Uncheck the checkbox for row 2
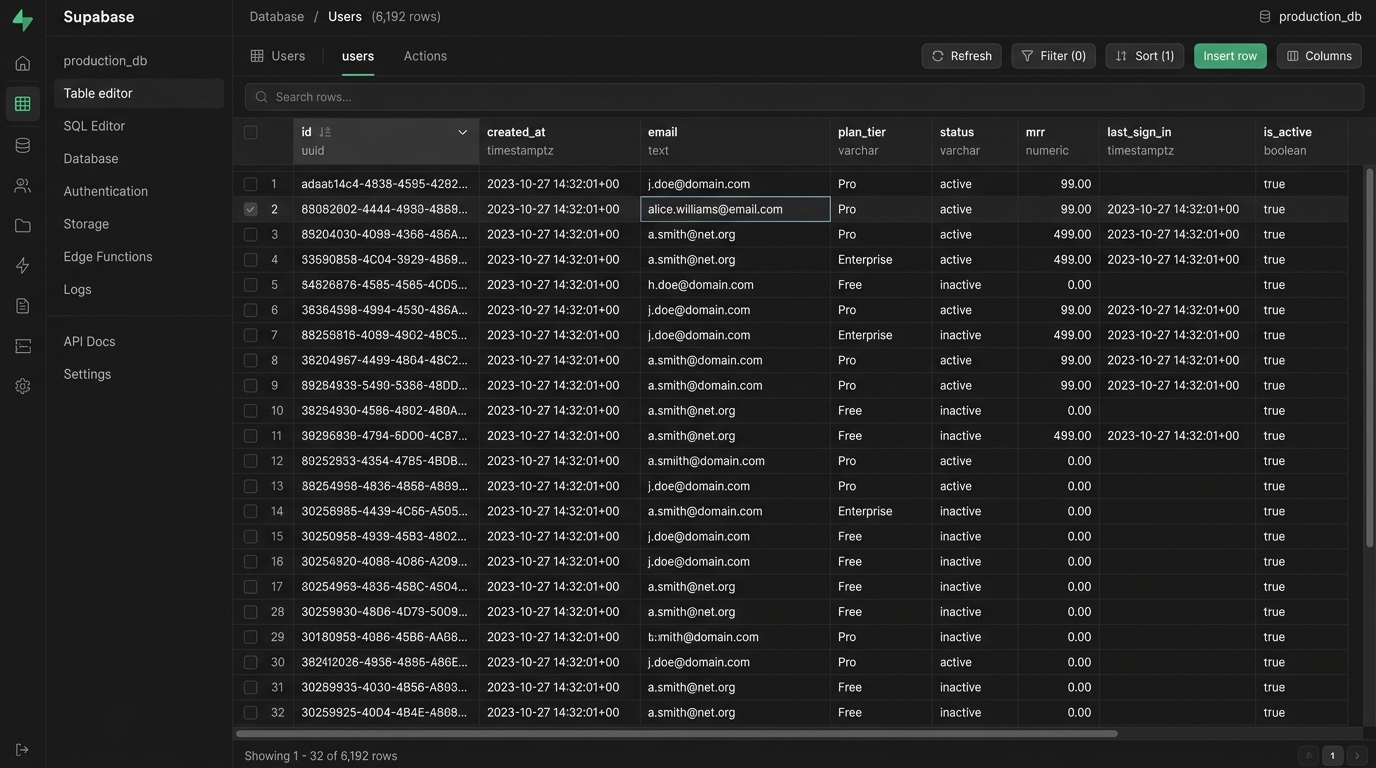1376x768 pixels. click(251, 209)
